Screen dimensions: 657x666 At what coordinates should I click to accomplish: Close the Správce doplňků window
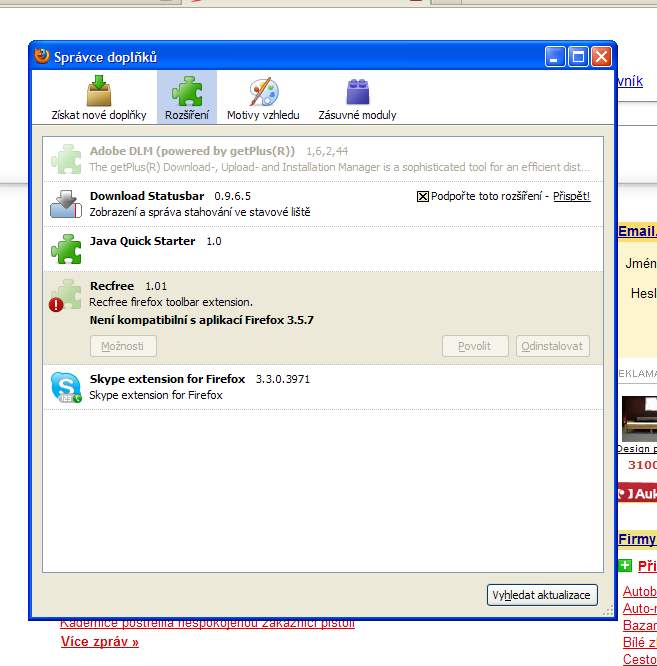(601, 56)
